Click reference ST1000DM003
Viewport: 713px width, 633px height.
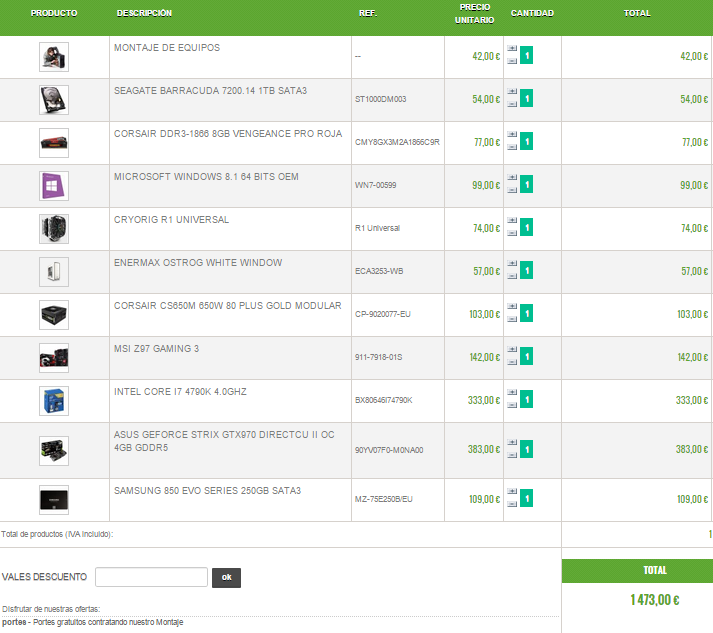tap(381, 99)
